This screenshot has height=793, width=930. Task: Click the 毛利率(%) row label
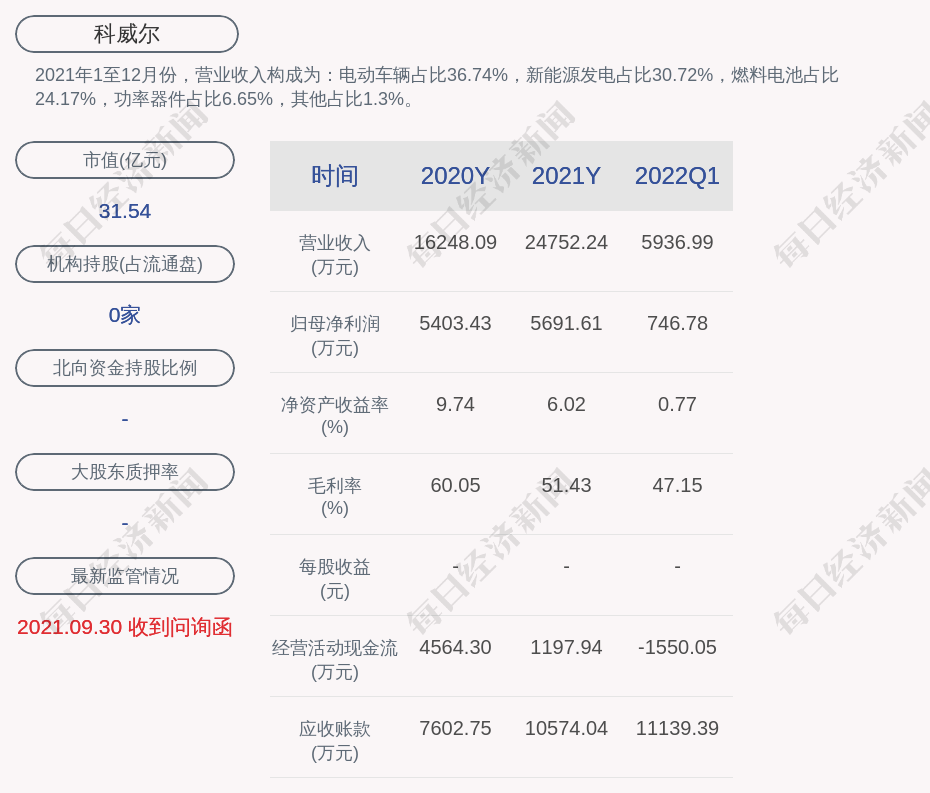point(335,497)
